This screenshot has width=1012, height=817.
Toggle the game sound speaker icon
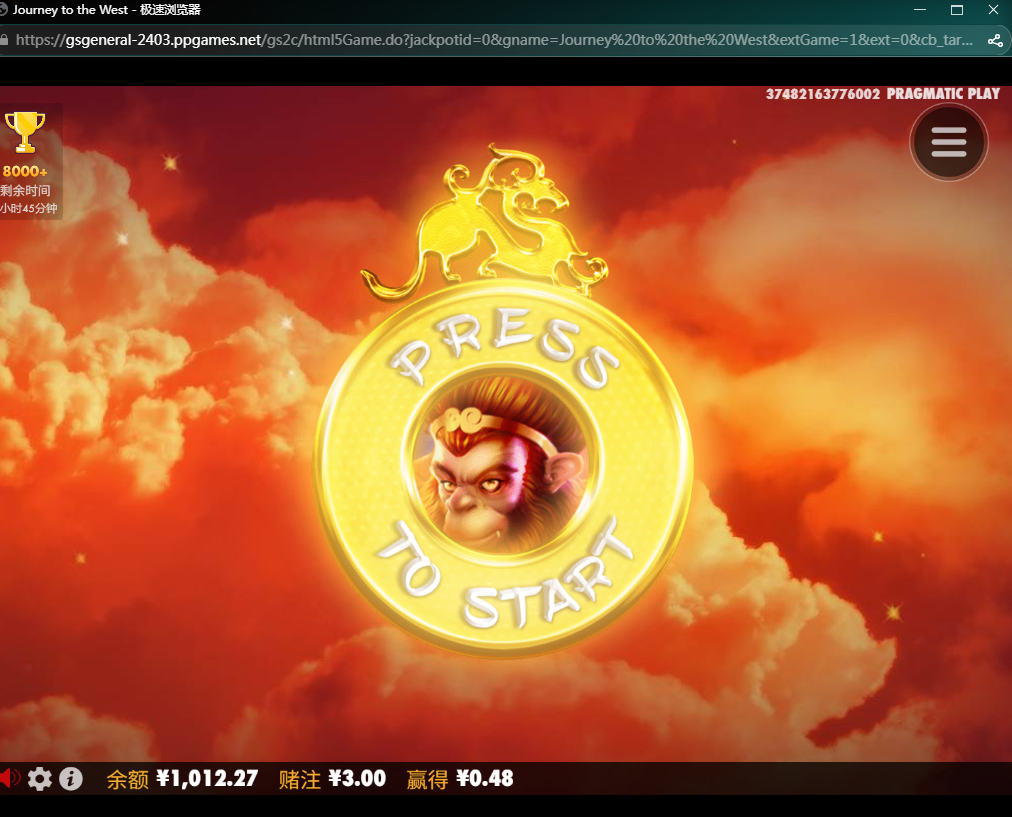point(9,778)
